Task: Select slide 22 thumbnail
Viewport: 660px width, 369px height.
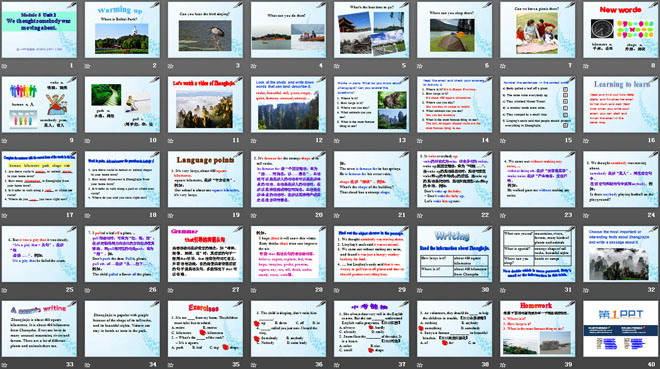Action: (455, 179)
